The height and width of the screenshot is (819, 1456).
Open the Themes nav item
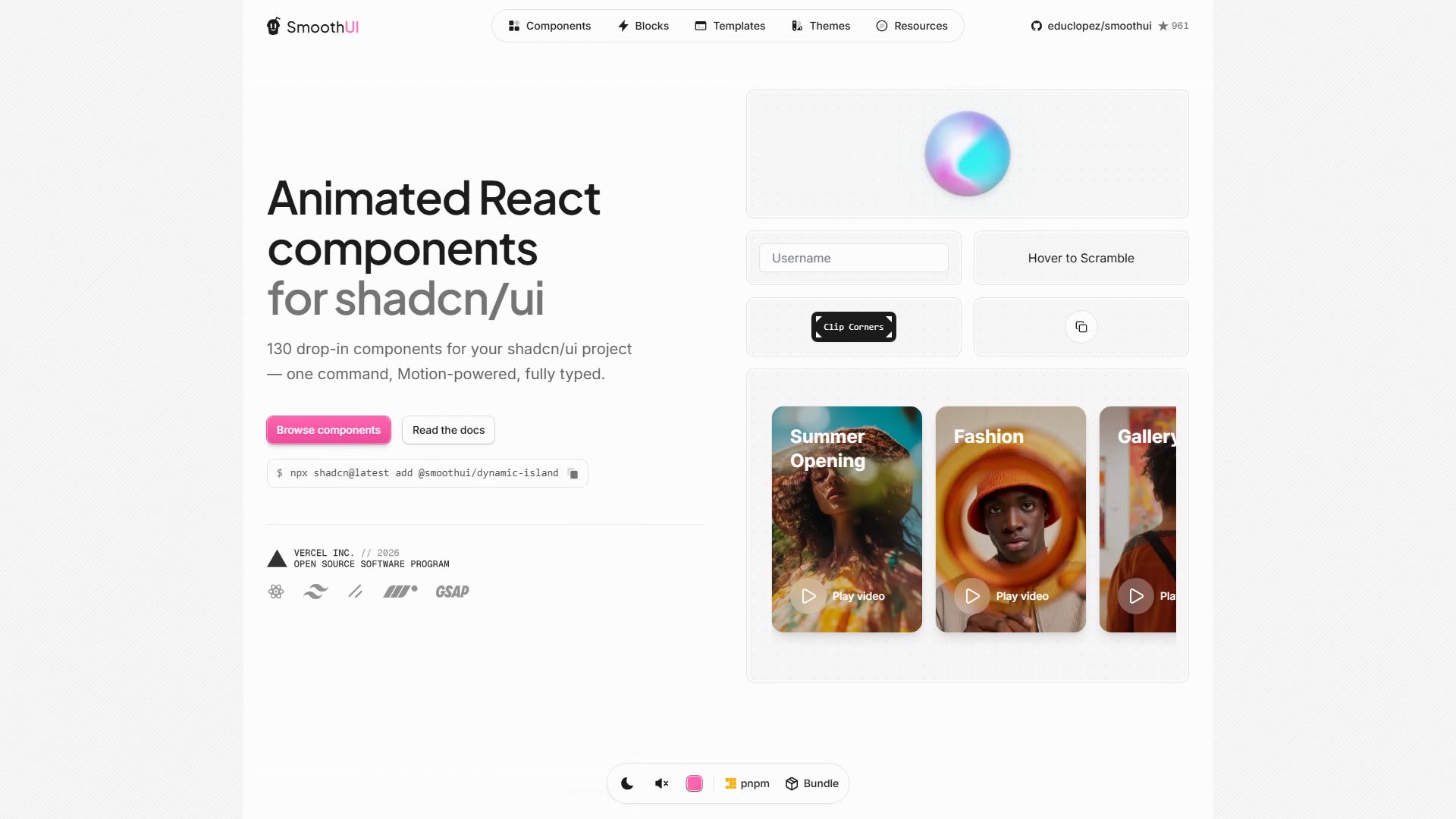tap(821, 26)
